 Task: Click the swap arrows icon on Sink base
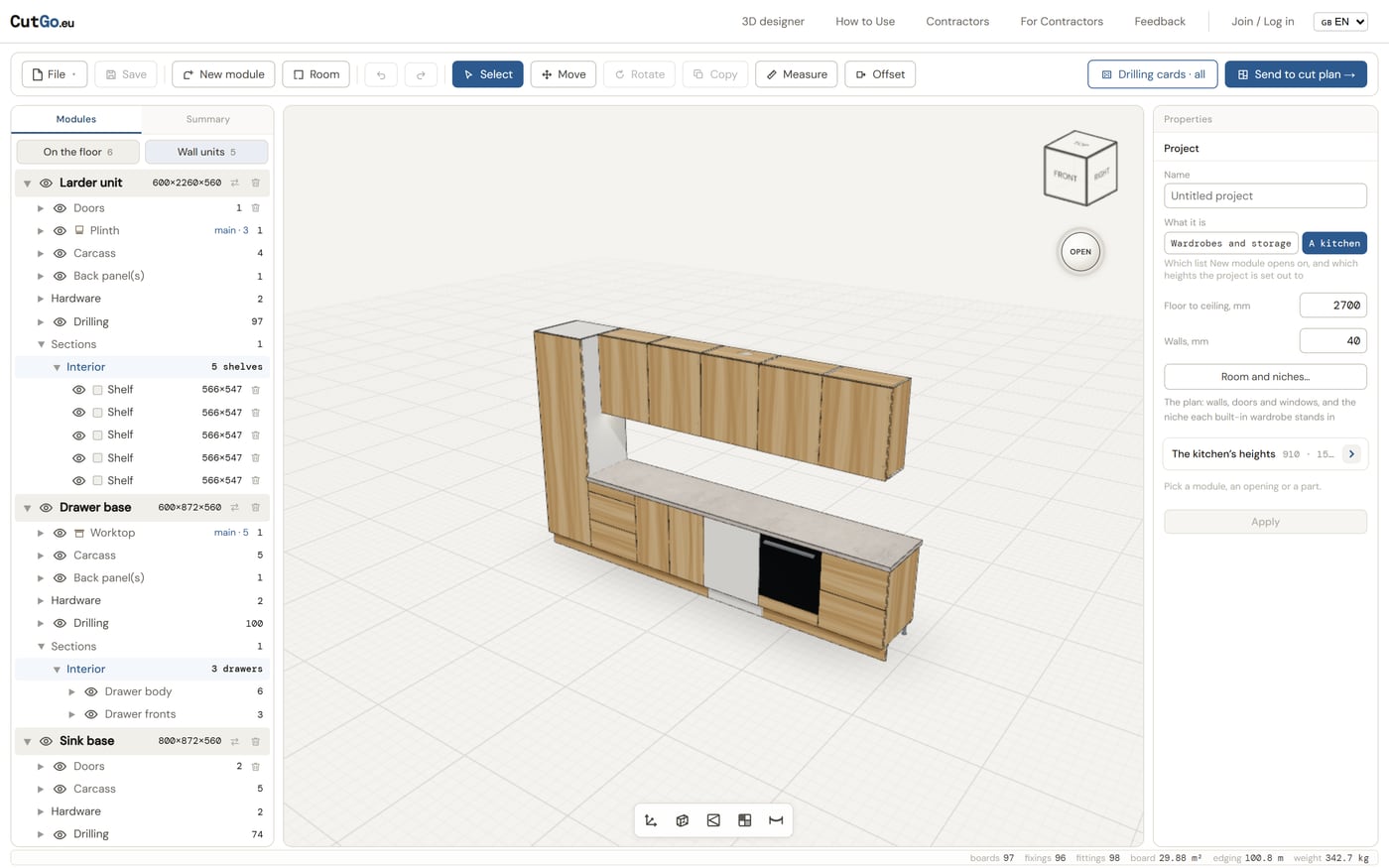click(235, 741)
